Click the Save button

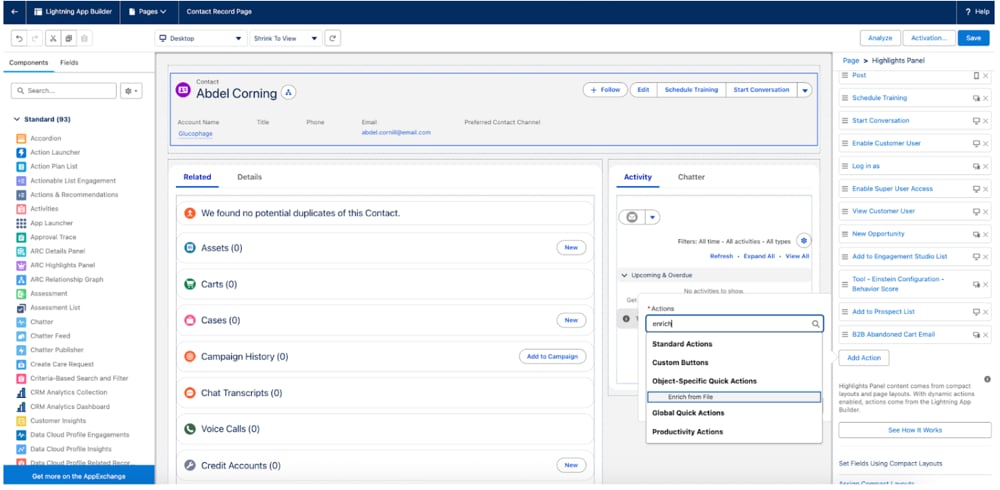(x=973, y=38)
